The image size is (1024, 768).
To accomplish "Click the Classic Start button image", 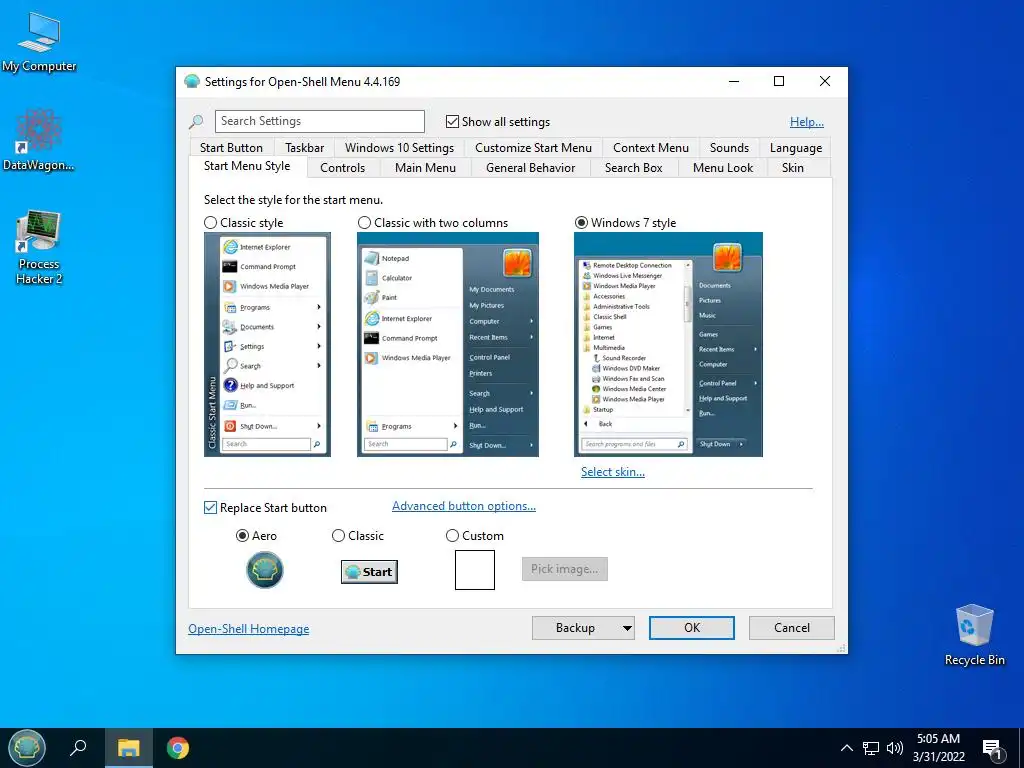I will pyautogui.click(x=369, y=571).
